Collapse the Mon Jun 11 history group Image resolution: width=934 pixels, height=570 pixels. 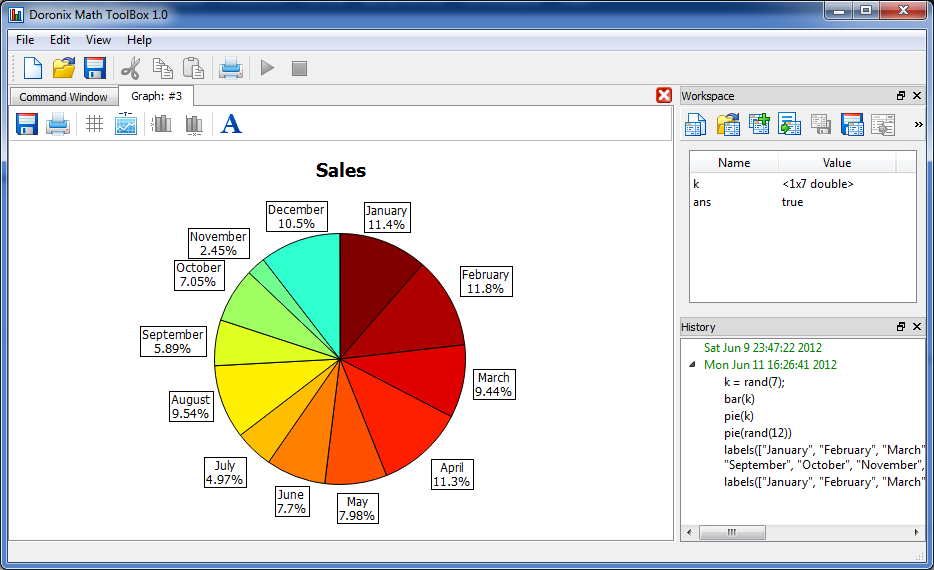[x=692, y=365]
